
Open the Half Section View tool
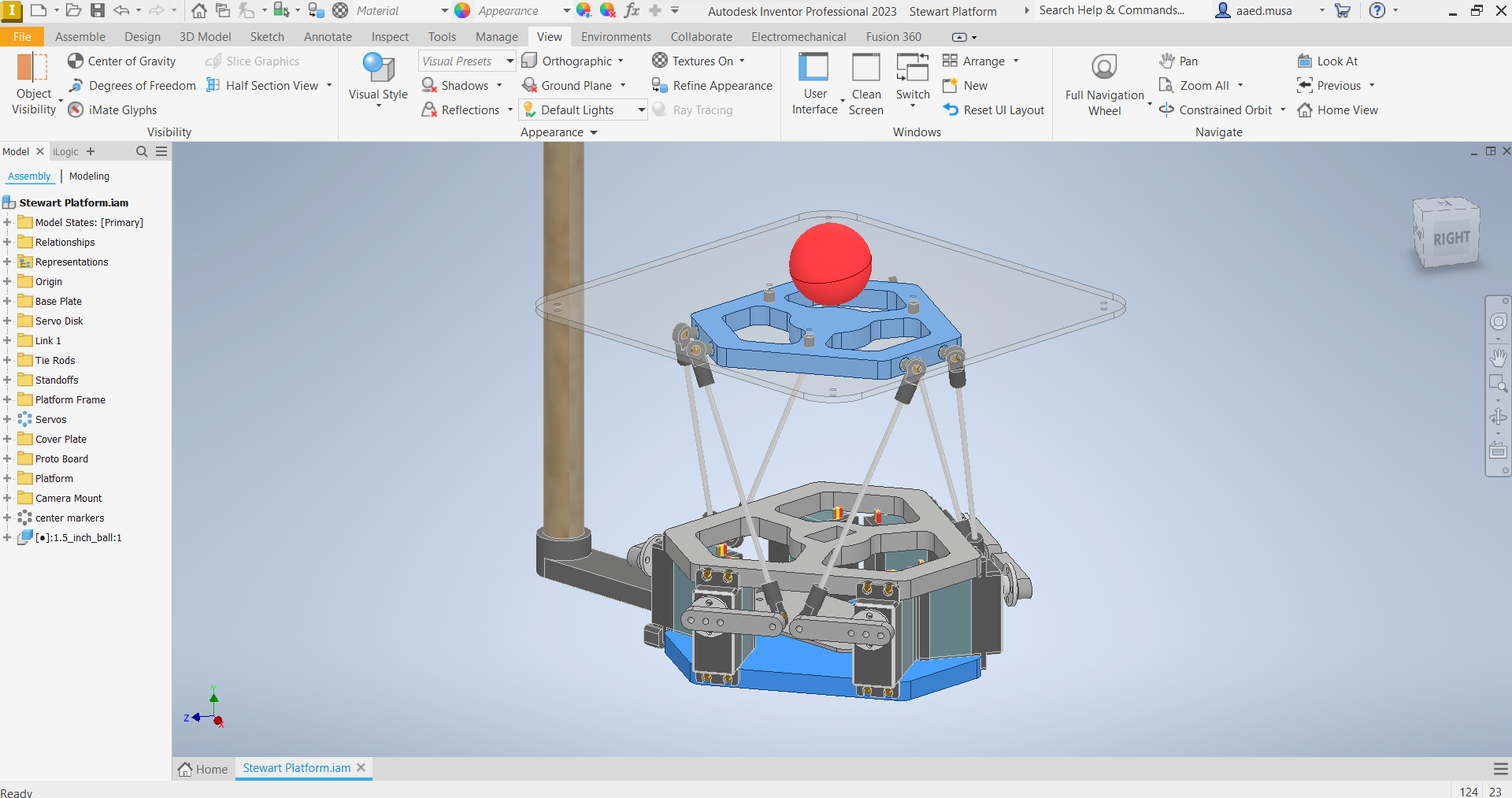[x=263, y=86]
